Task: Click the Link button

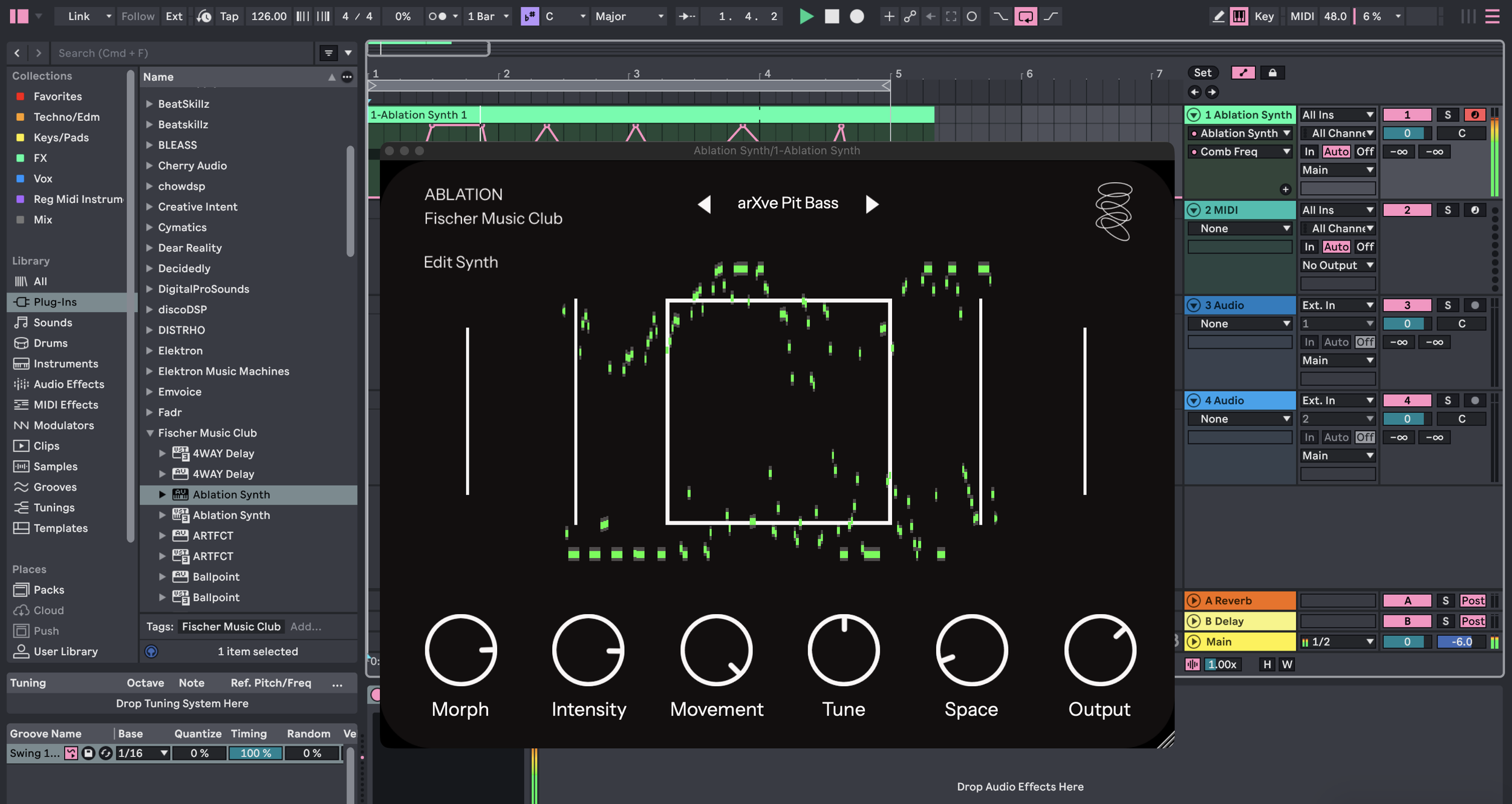Action: click(x=79, y=16)
